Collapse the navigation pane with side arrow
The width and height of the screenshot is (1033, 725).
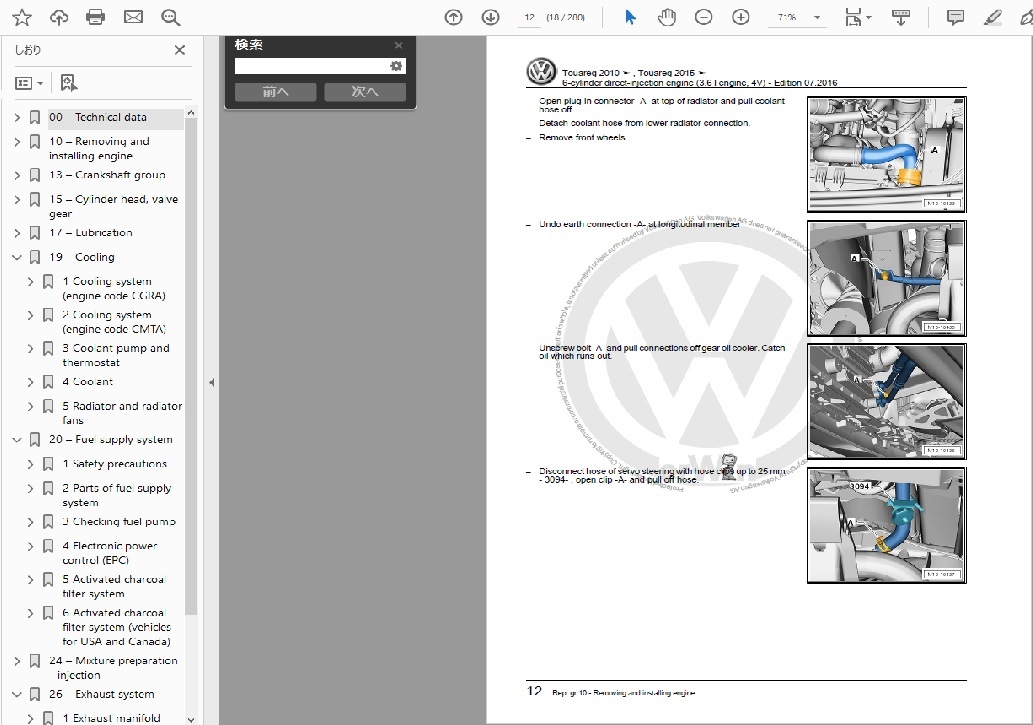point(211,382)
